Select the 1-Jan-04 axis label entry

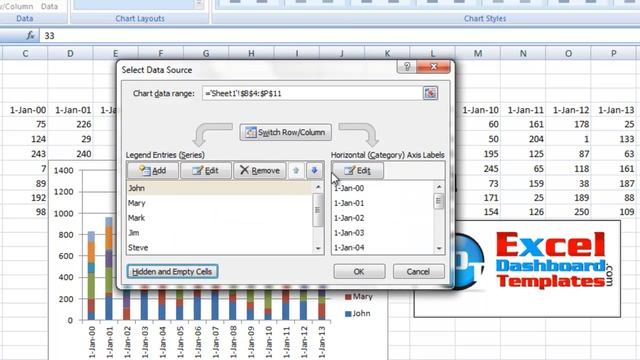(x=383, y=247)
